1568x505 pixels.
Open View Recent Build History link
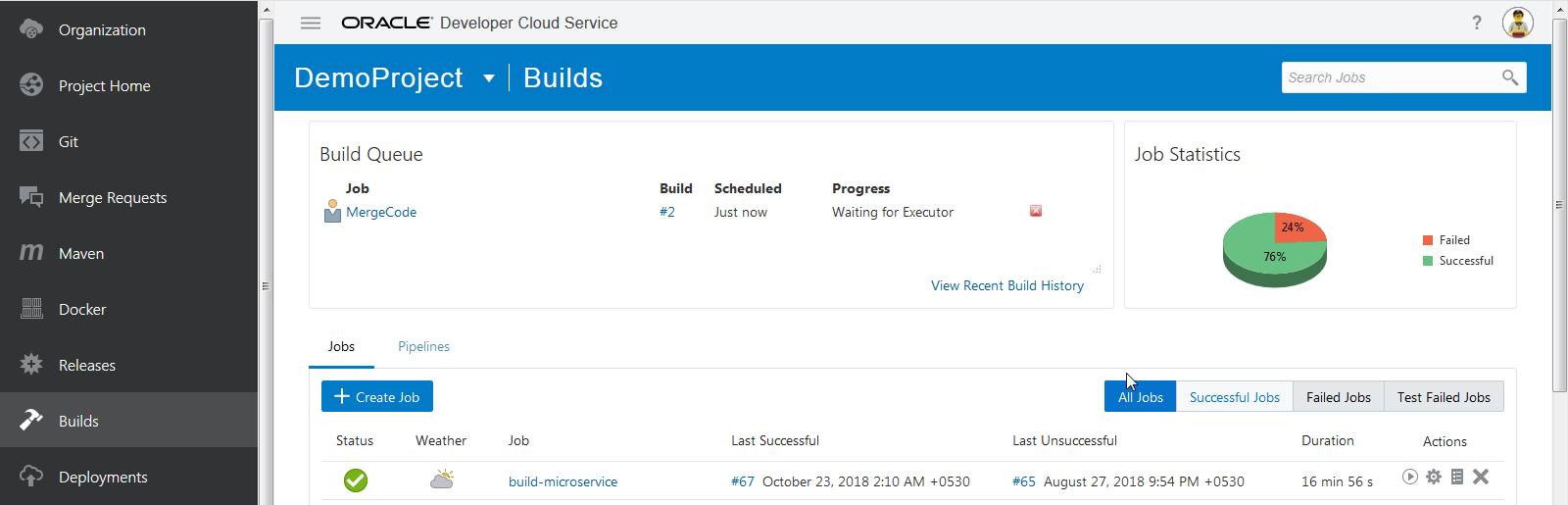click(x=1006, y=286)
